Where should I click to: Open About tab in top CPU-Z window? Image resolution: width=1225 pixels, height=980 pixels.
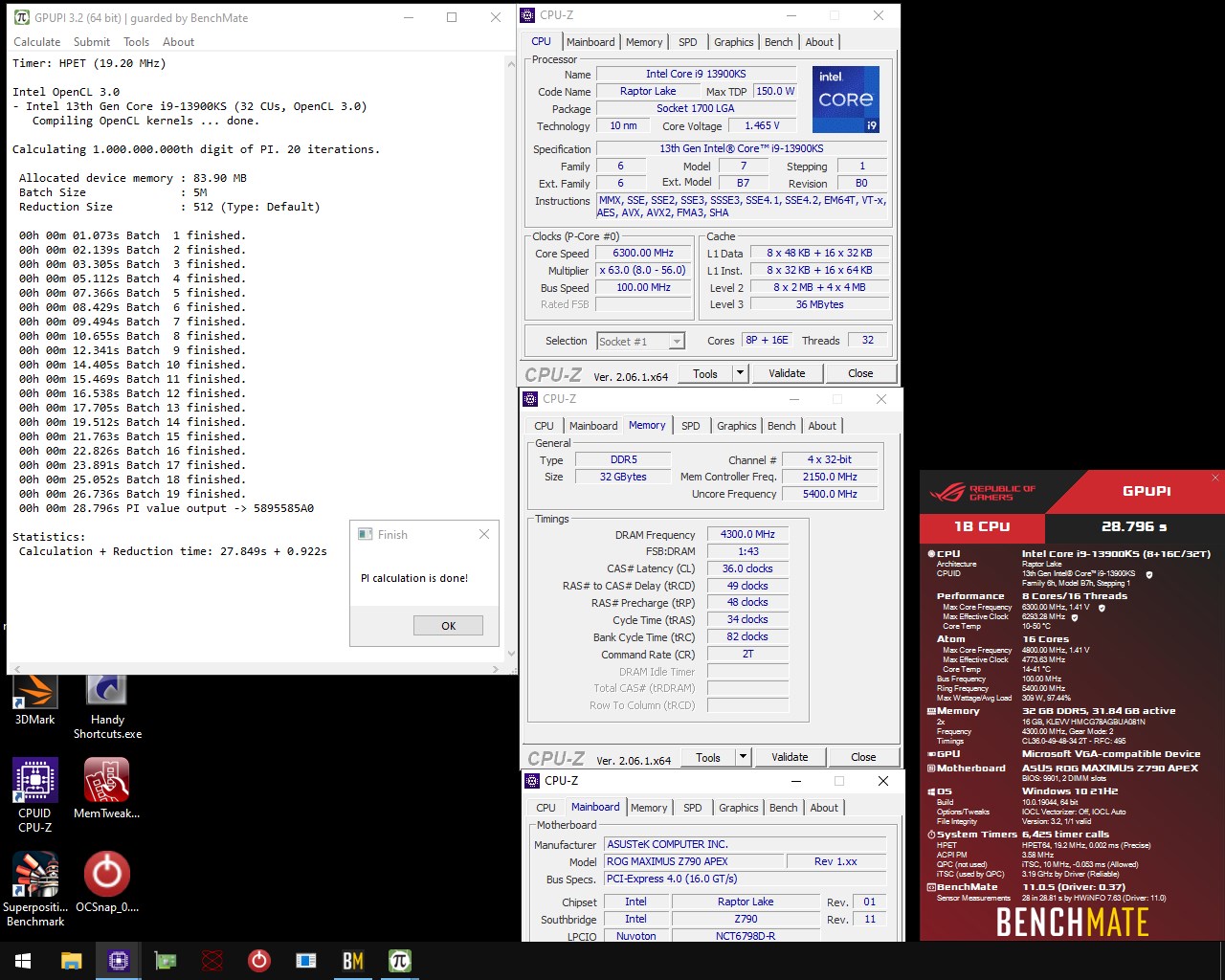coord(819,42)
